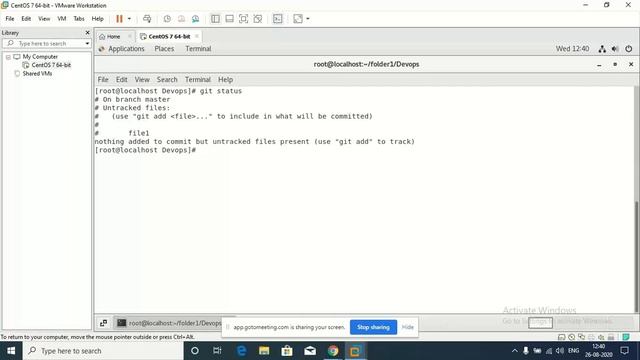Click the GNOME network status icon
This screenshot has width=640, height=360.
pos(602,49)
